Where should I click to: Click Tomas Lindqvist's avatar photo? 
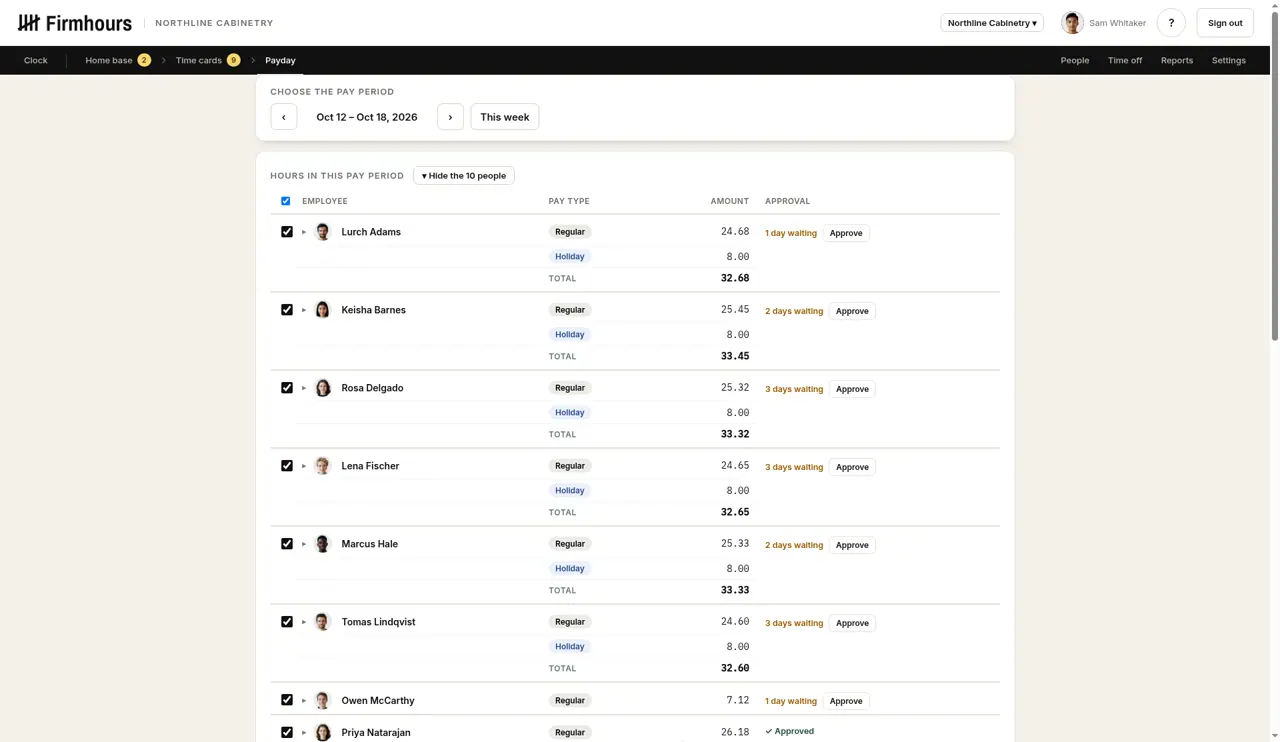[323, 622]
